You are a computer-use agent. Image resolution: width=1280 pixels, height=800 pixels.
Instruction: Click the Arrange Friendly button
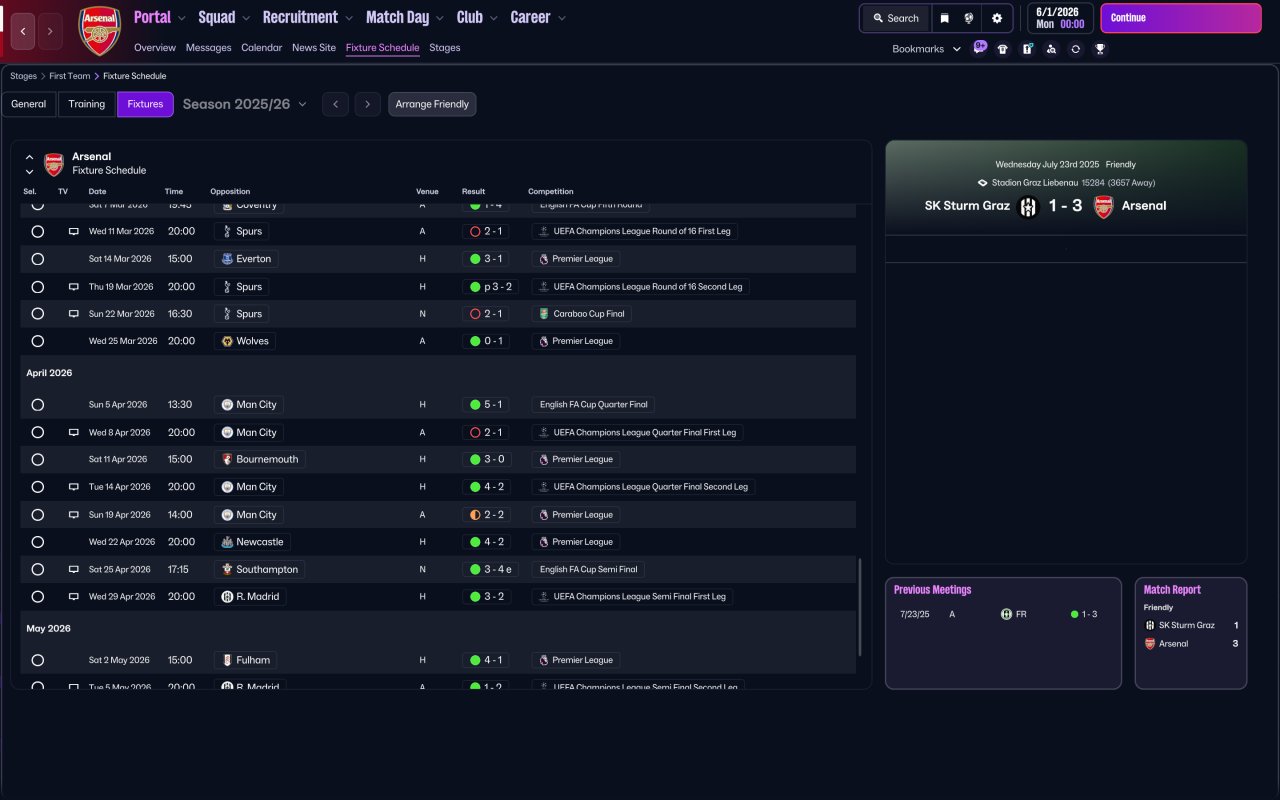(432, 104)
